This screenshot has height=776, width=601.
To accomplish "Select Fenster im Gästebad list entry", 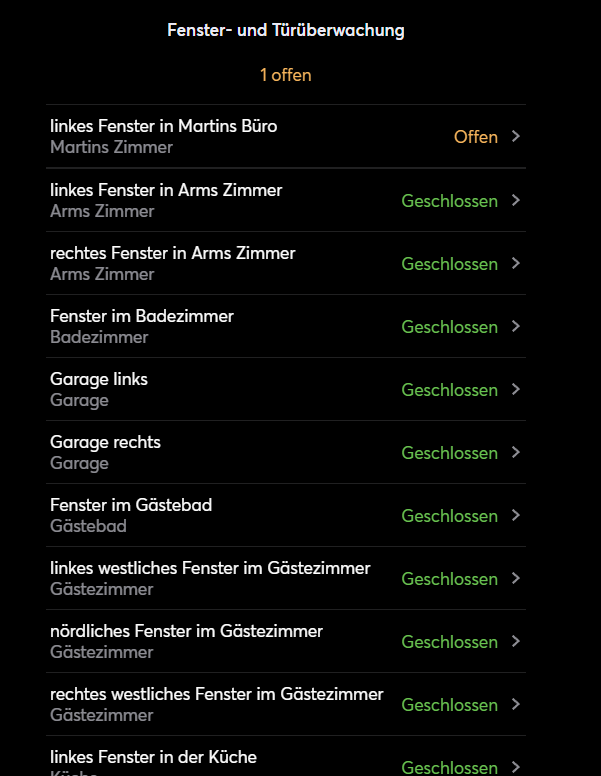I will click(x=131, y=515).
